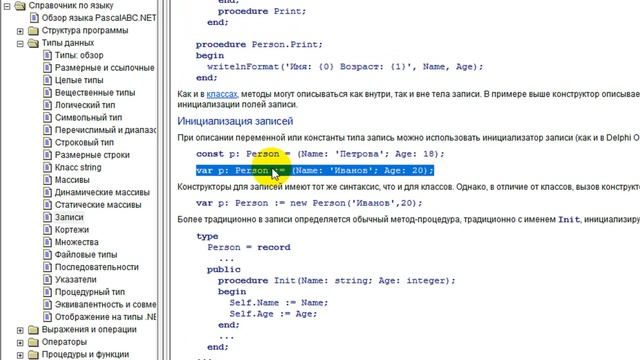The image size is (640, 360).
Task: Select the Записи topic
Action: [69, 217]
